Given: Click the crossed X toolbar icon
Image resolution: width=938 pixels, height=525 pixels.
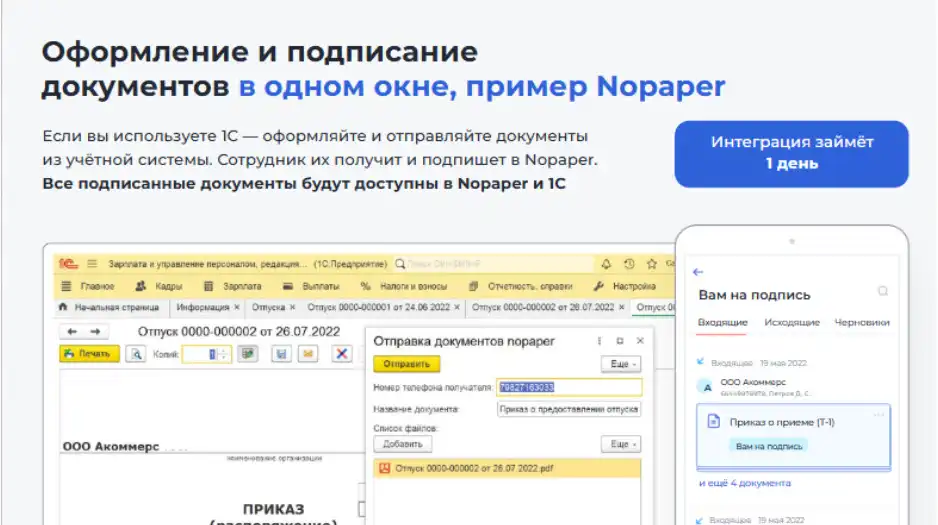Looking at the screenshot, I should coord(342,354).
